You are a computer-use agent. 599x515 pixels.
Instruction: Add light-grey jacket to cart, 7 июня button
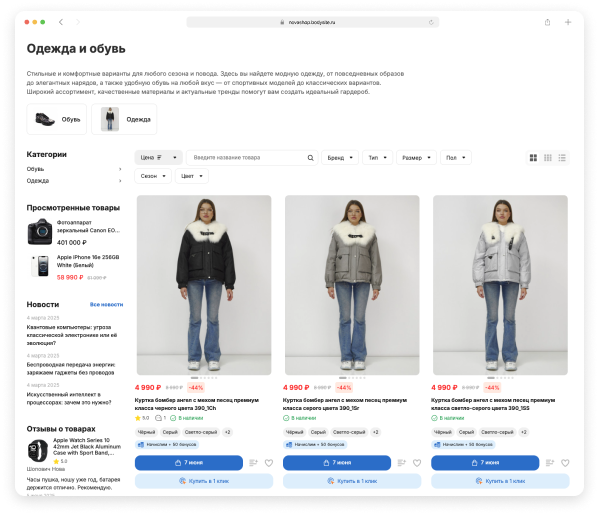pyautogui.click(x=485, y=463)
